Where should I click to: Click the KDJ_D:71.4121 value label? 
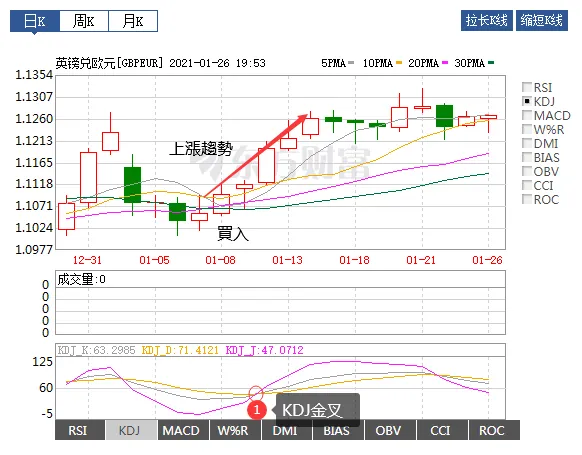(180, 350)
